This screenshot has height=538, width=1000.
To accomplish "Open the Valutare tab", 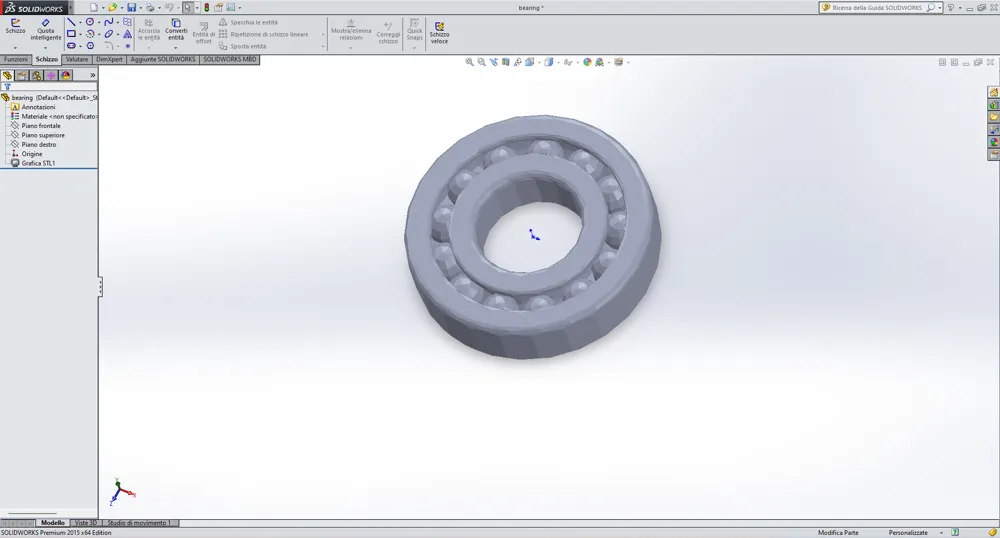I will (77, 59).
